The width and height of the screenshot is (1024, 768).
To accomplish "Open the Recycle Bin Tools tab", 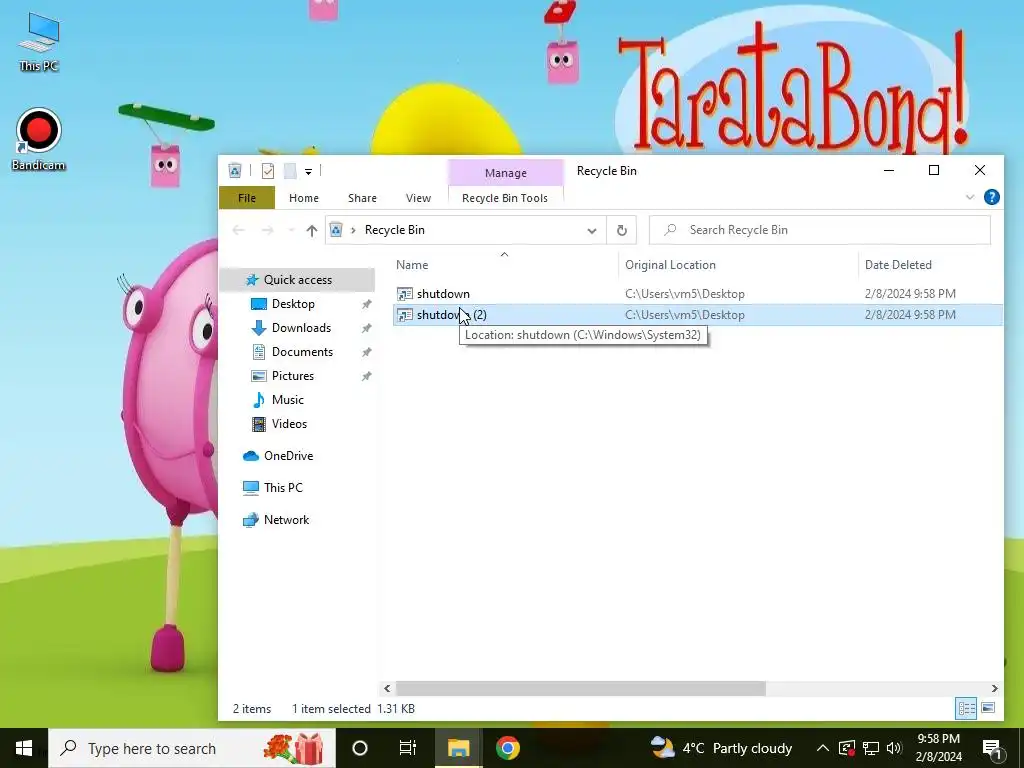I will (x=505, y=198).
